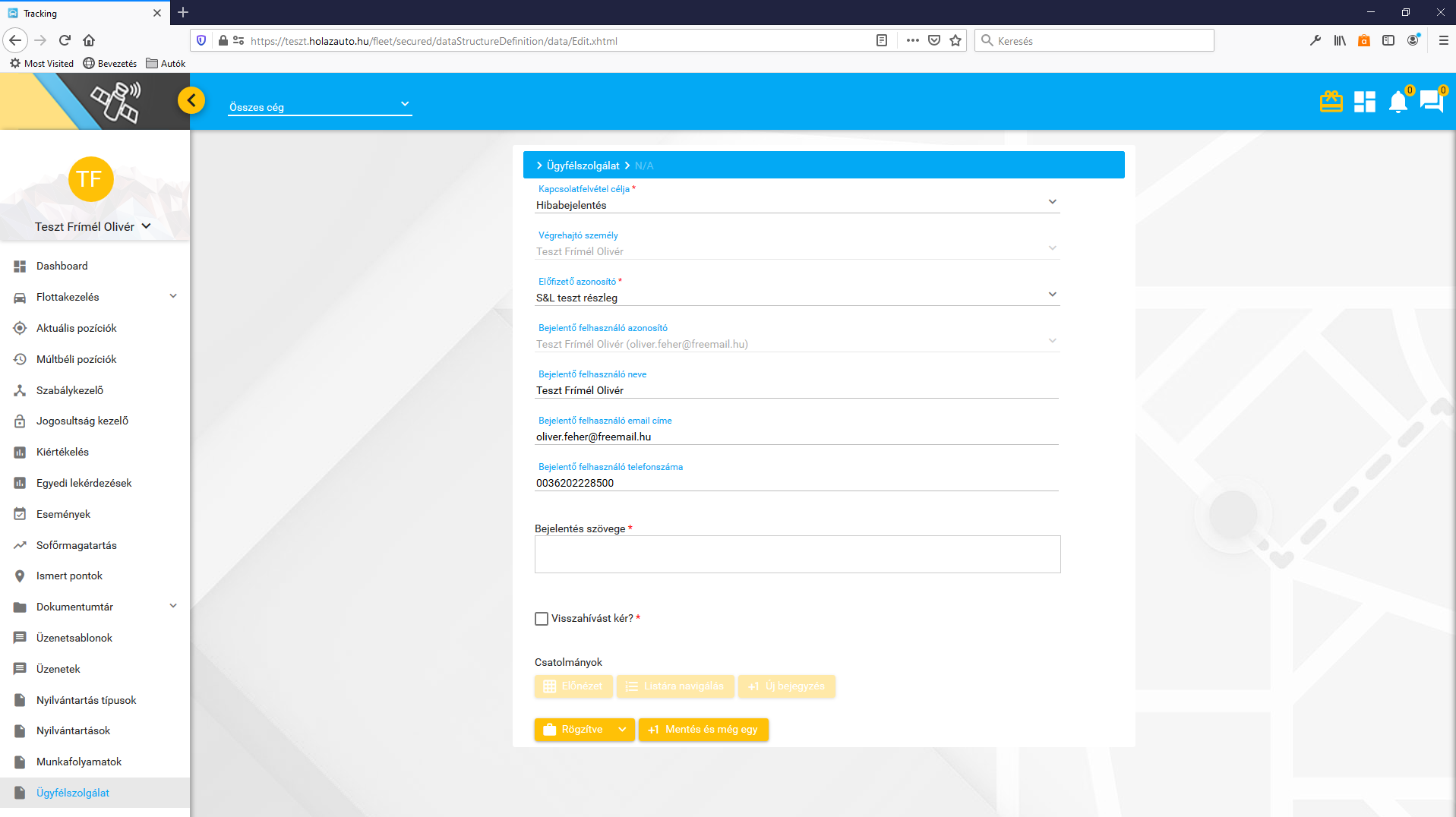
Task: Go to Sofőrmagatartás in the sidebar
Action: click(x=77, y=545)
